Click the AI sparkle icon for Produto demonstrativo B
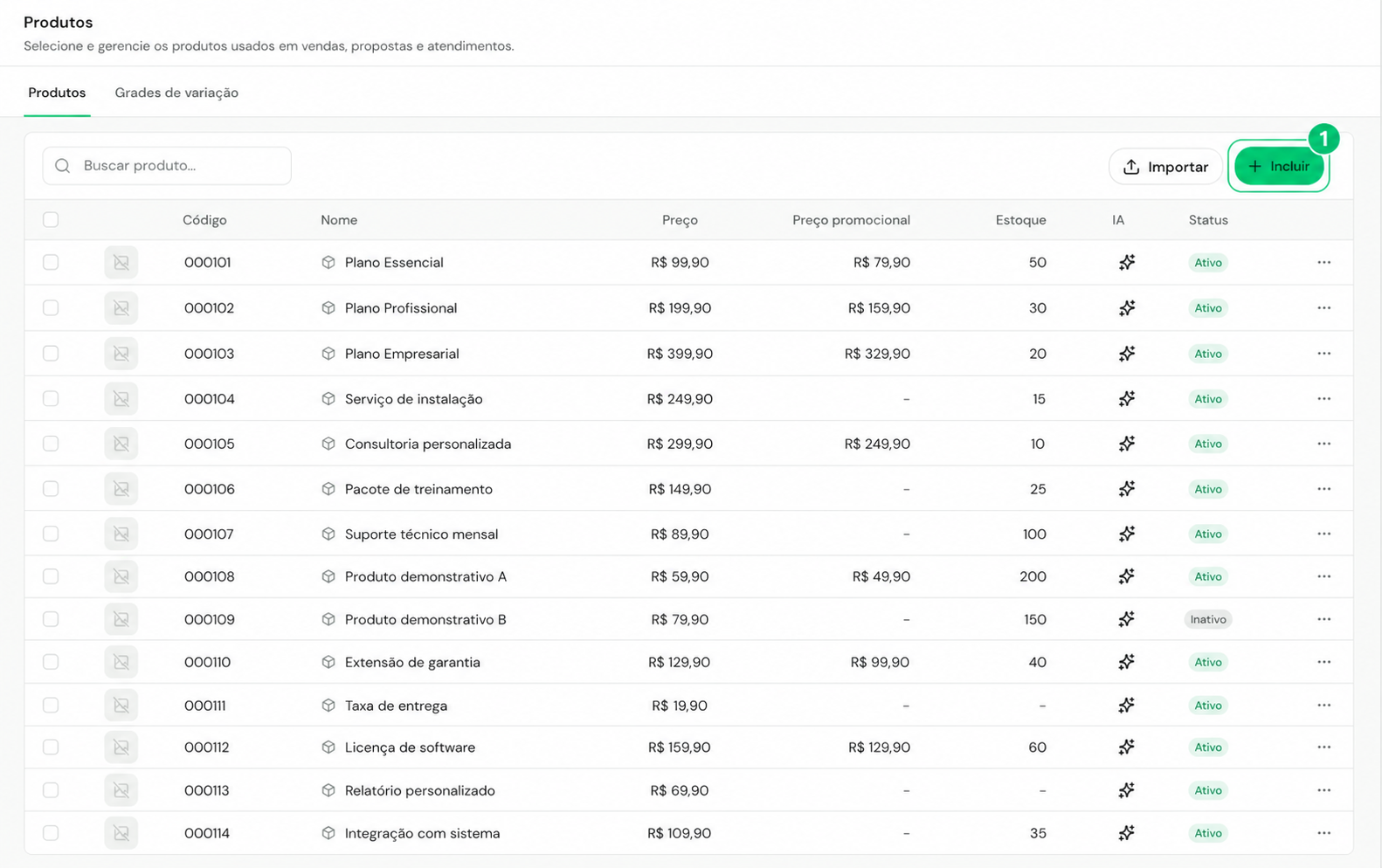Viewport: 1382px width, 868px height. pos(1127,619)
